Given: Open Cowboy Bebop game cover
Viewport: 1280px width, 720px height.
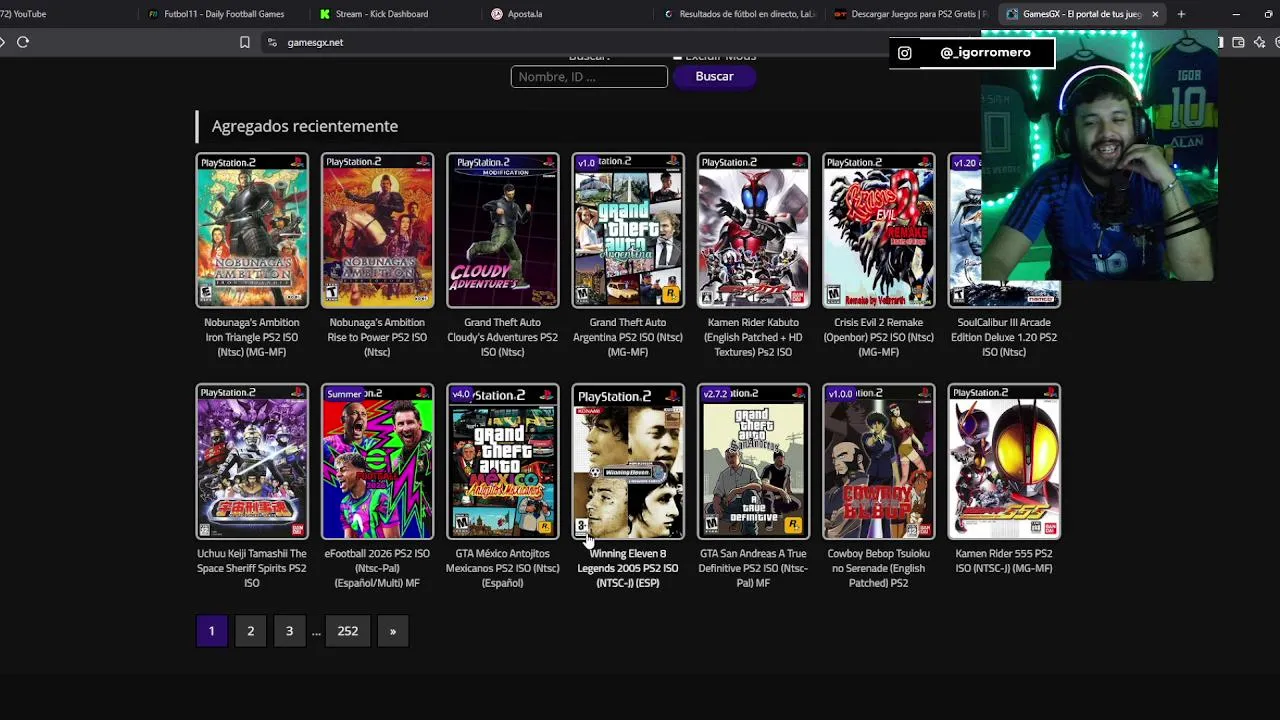Looking at the screenshot, I should [879, 462].
